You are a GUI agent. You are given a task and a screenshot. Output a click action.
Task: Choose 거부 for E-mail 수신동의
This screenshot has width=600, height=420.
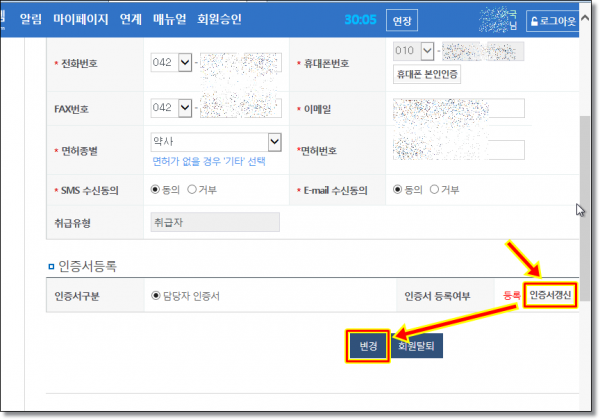435,189
